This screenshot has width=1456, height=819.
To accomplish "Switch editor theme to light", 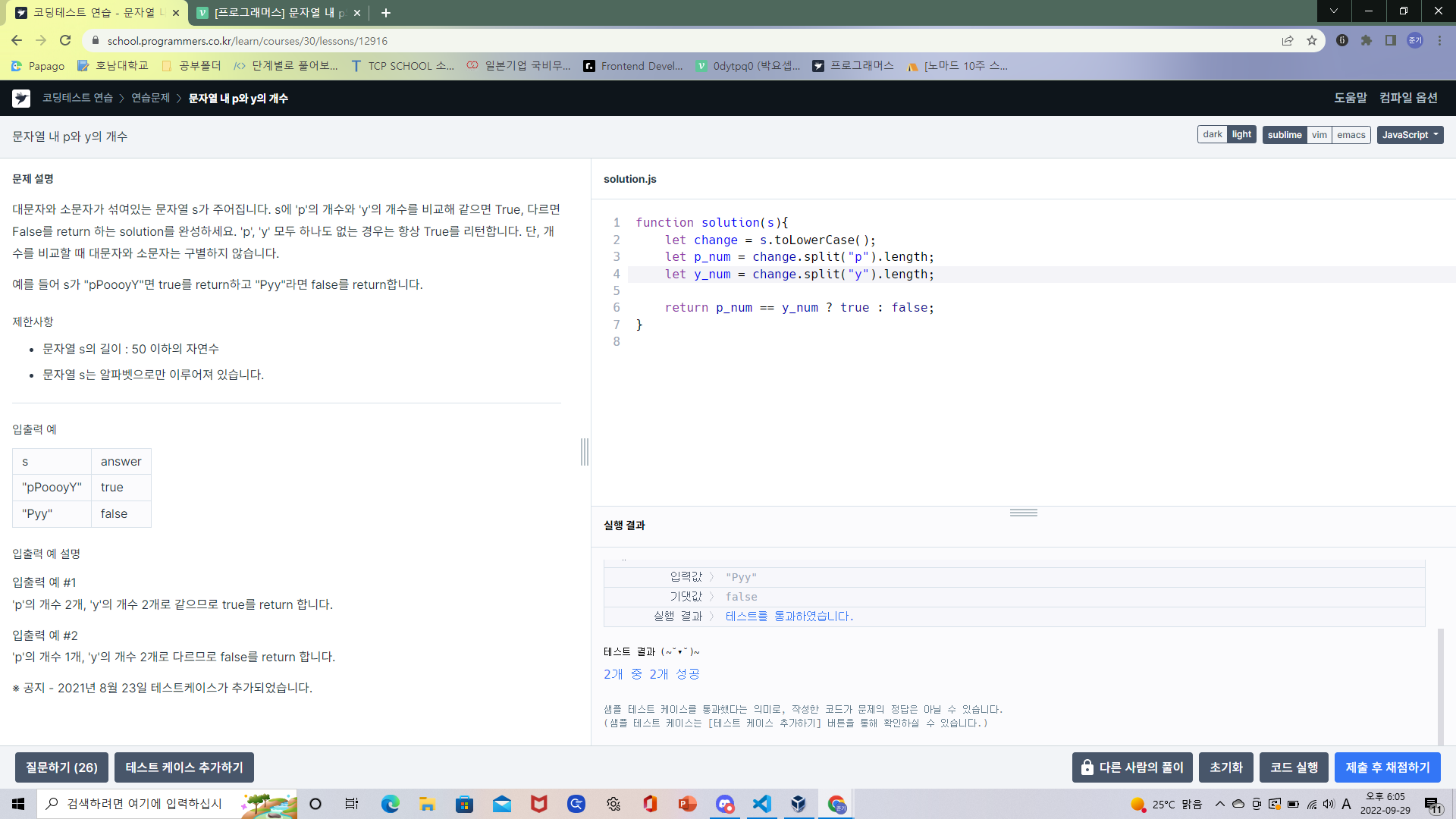I will pos(1241,135).
